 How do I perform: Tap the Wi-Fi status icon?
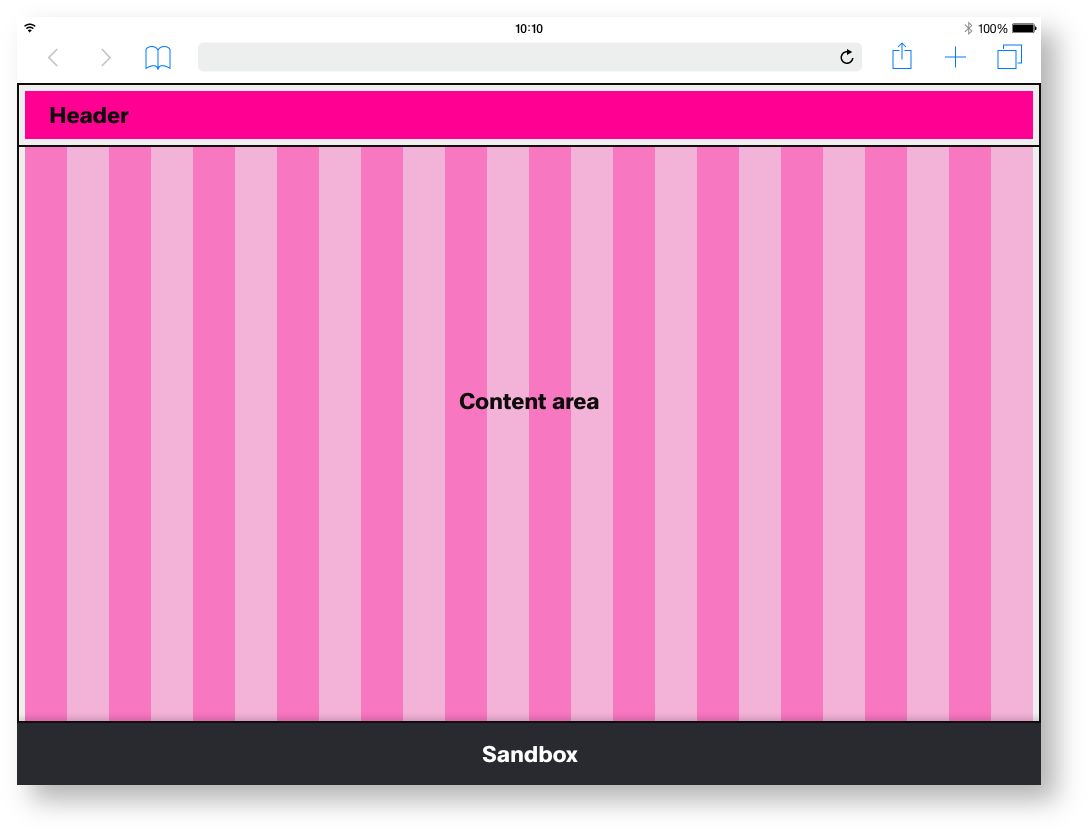click(30, 28)
